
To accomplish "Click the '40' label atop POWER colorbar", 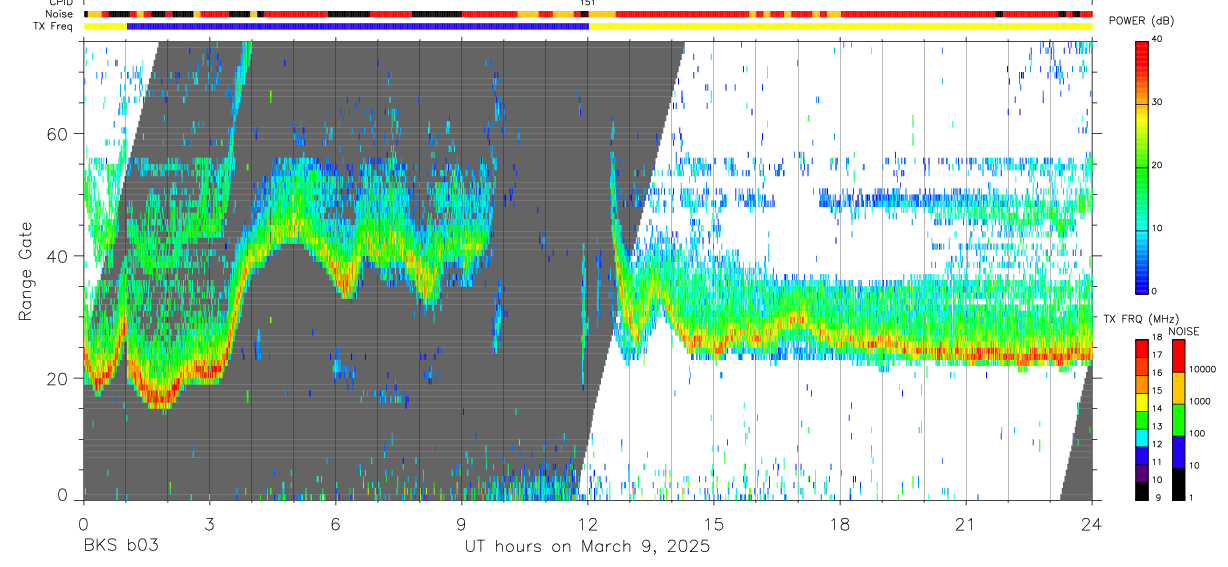I will (1158, 39).
